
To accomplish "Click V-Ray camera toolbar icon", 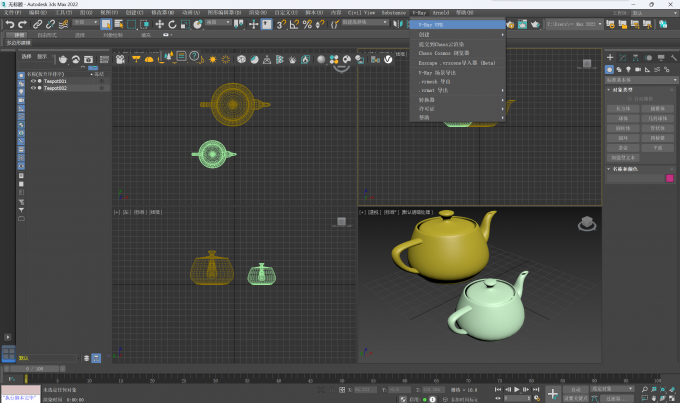I will (x=120, y=59).
